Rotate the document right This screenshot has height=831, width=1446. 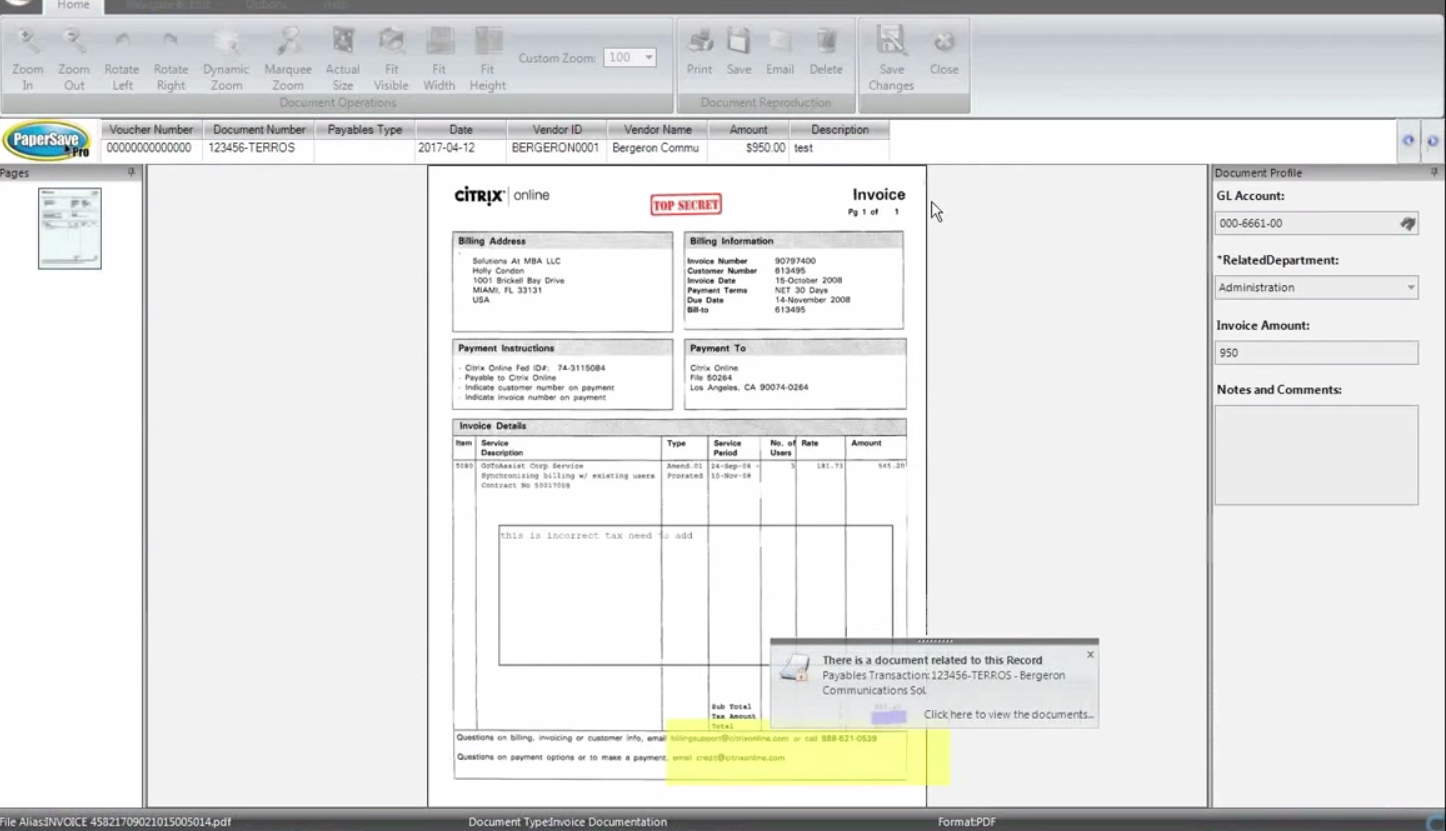[x=171, y=58]
